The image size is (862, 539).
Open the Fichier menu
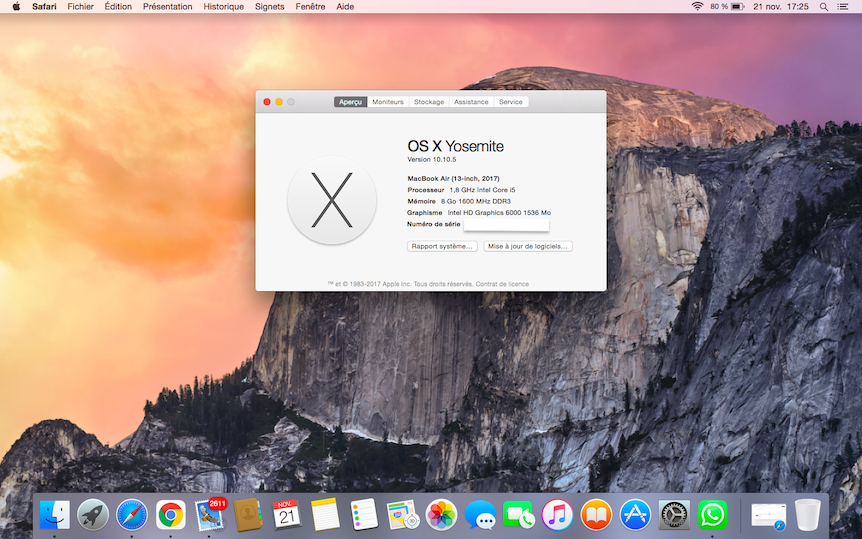tap(80, 7)
